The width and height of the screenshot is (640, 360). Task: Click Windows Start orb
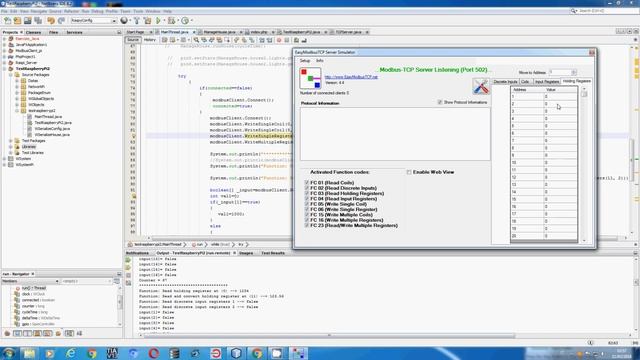pyautogui.click(x=9, y=353)
